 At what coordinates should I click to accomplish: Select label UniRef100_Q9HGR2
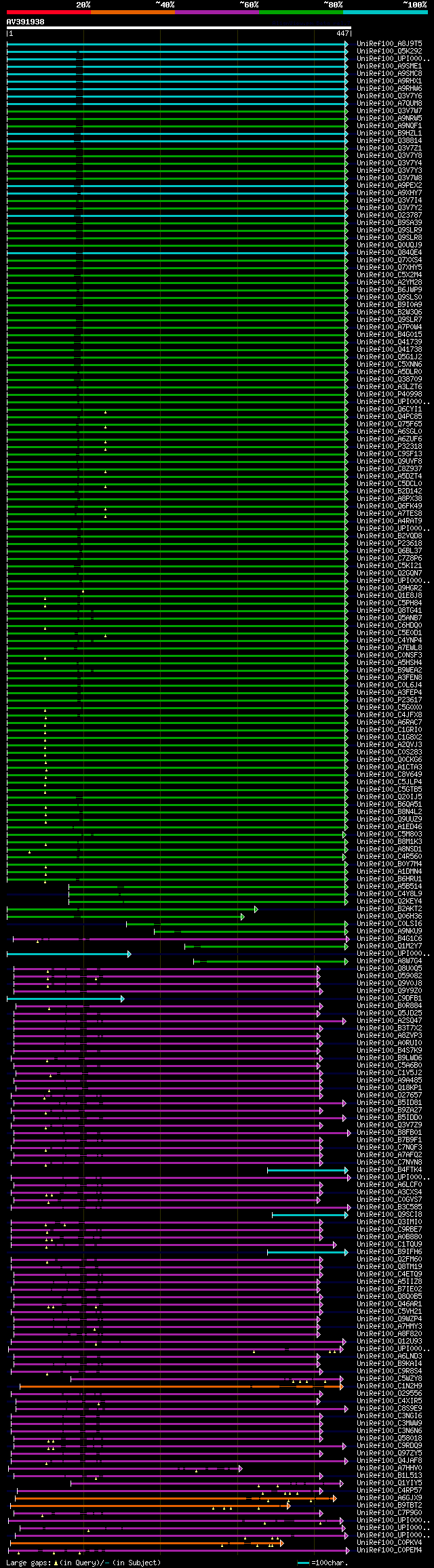tap(389, 588)
